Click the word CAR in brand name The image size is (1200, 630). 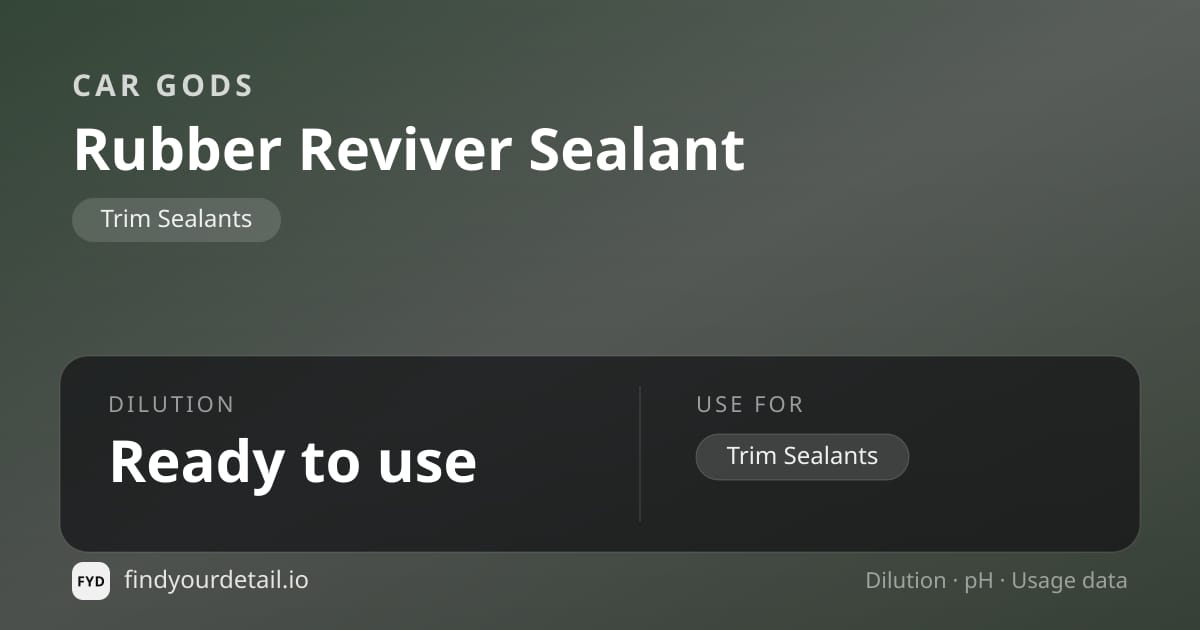tap(107, 86)
